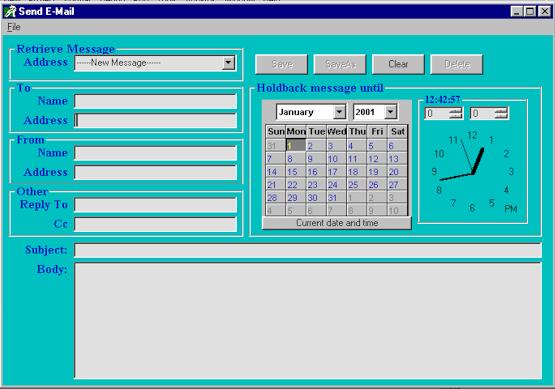Click the SaveAs button

pos(340,64)
